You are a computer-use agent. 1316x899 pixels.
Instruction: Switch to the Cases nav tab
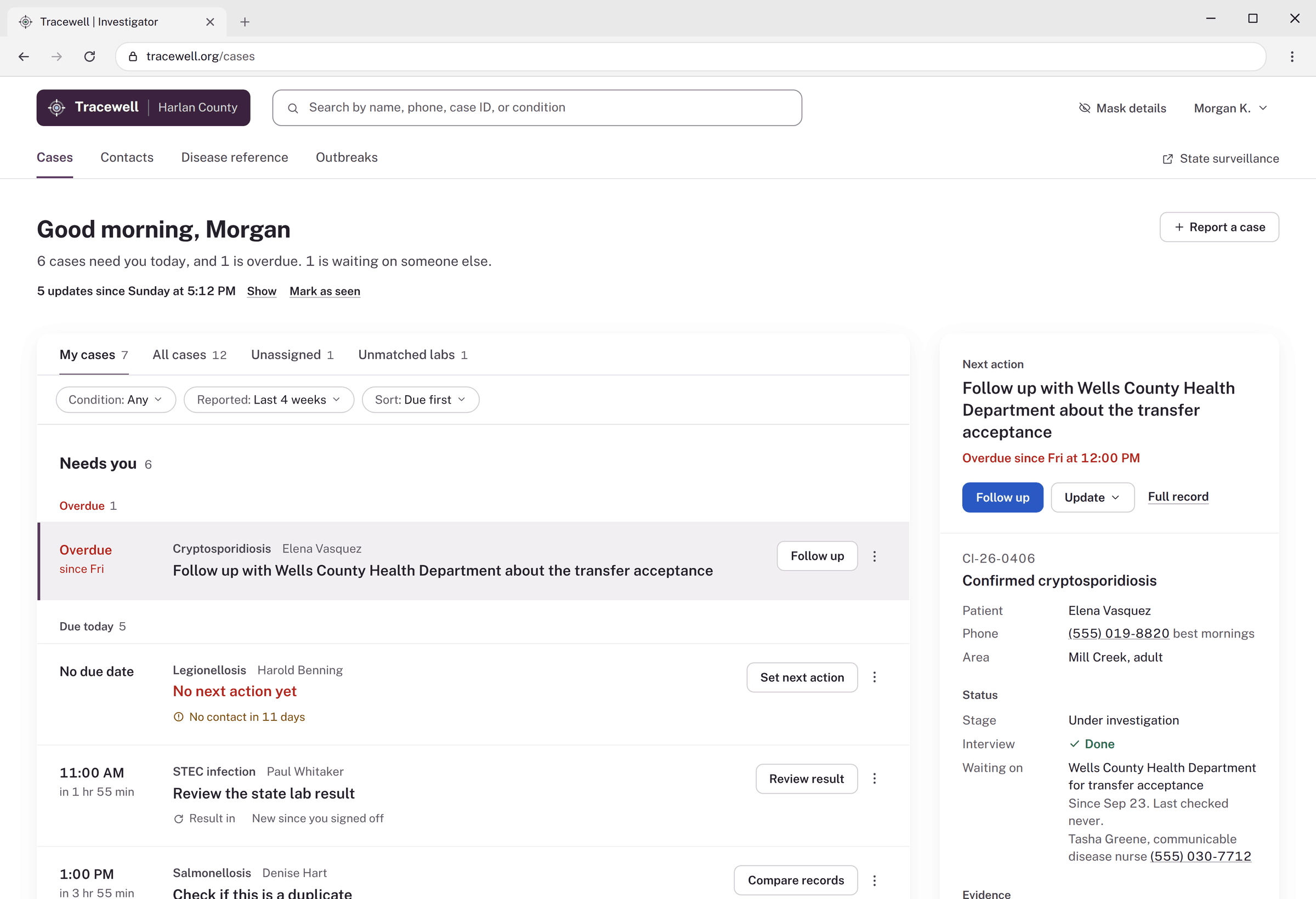click(55, 157)
